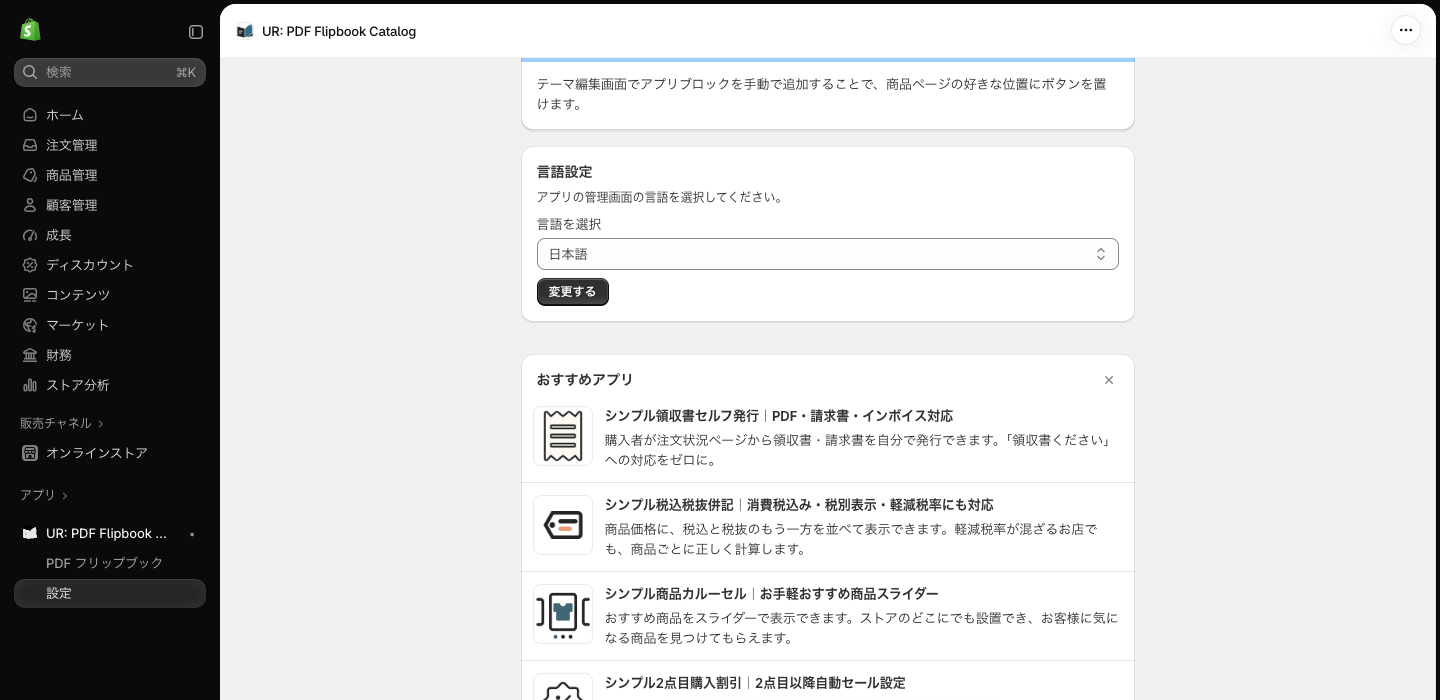Click the ストア分析 bar chart icon
Image resolution: width=1440 pixels, height=700 pixels.
tap(30, 385)
